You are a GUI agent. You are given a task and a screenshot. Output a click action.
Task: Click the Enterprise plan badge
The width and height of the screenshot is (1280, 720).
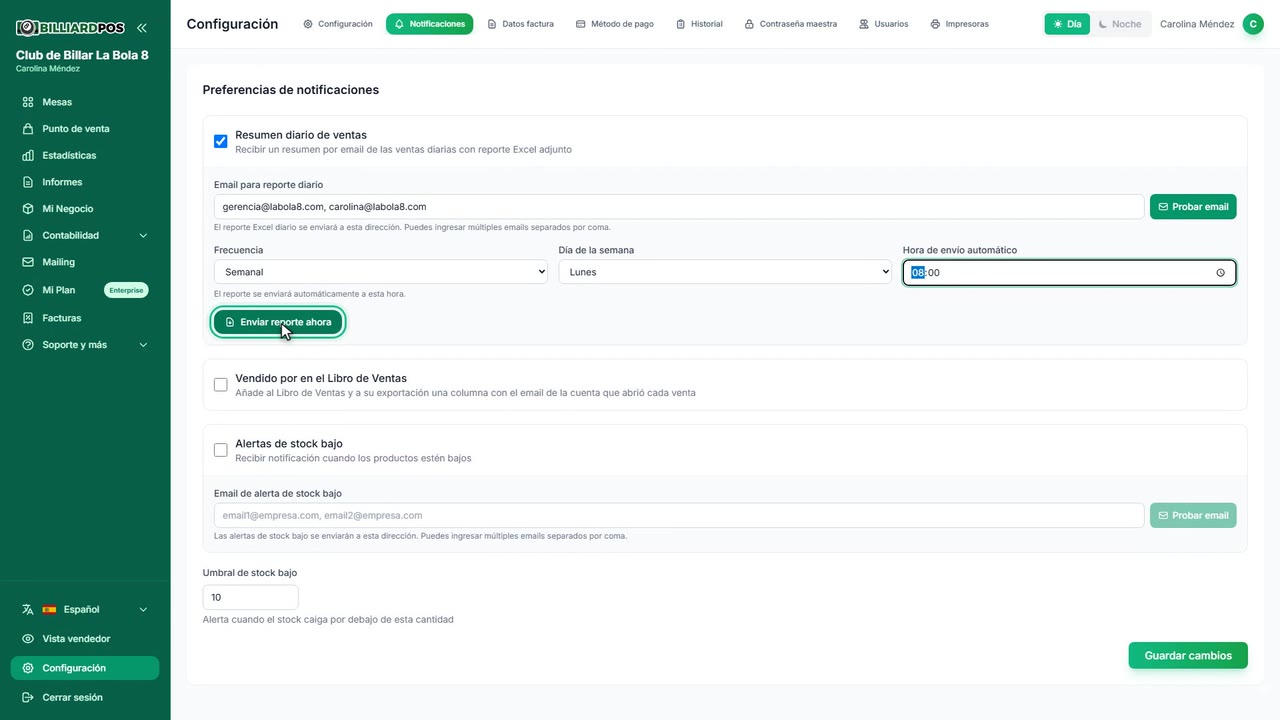pos(127,290)
